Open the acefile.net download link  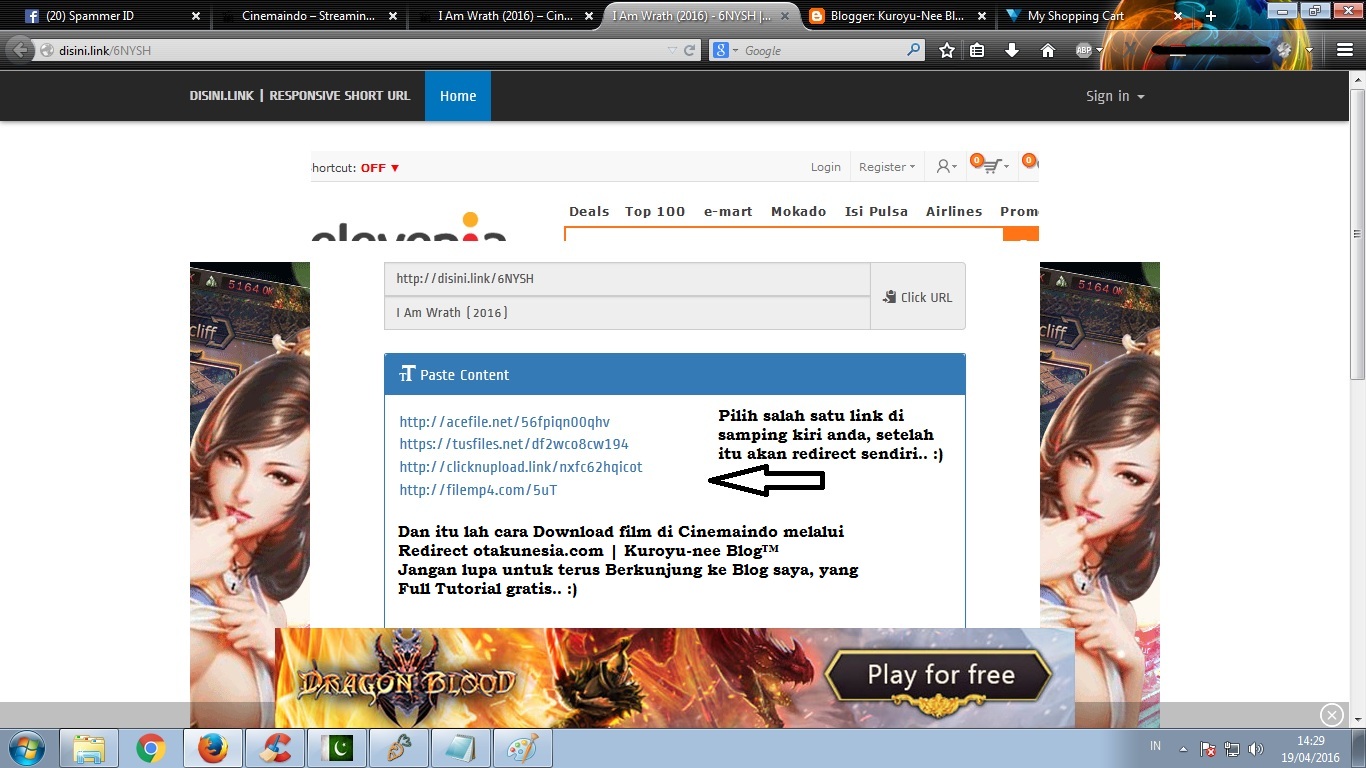(504, 422)
